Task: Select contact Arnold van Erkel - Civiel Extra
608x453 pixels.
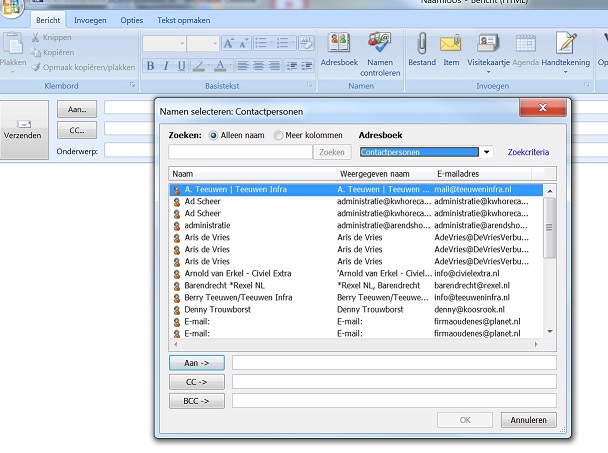Action: click(356, 273)
